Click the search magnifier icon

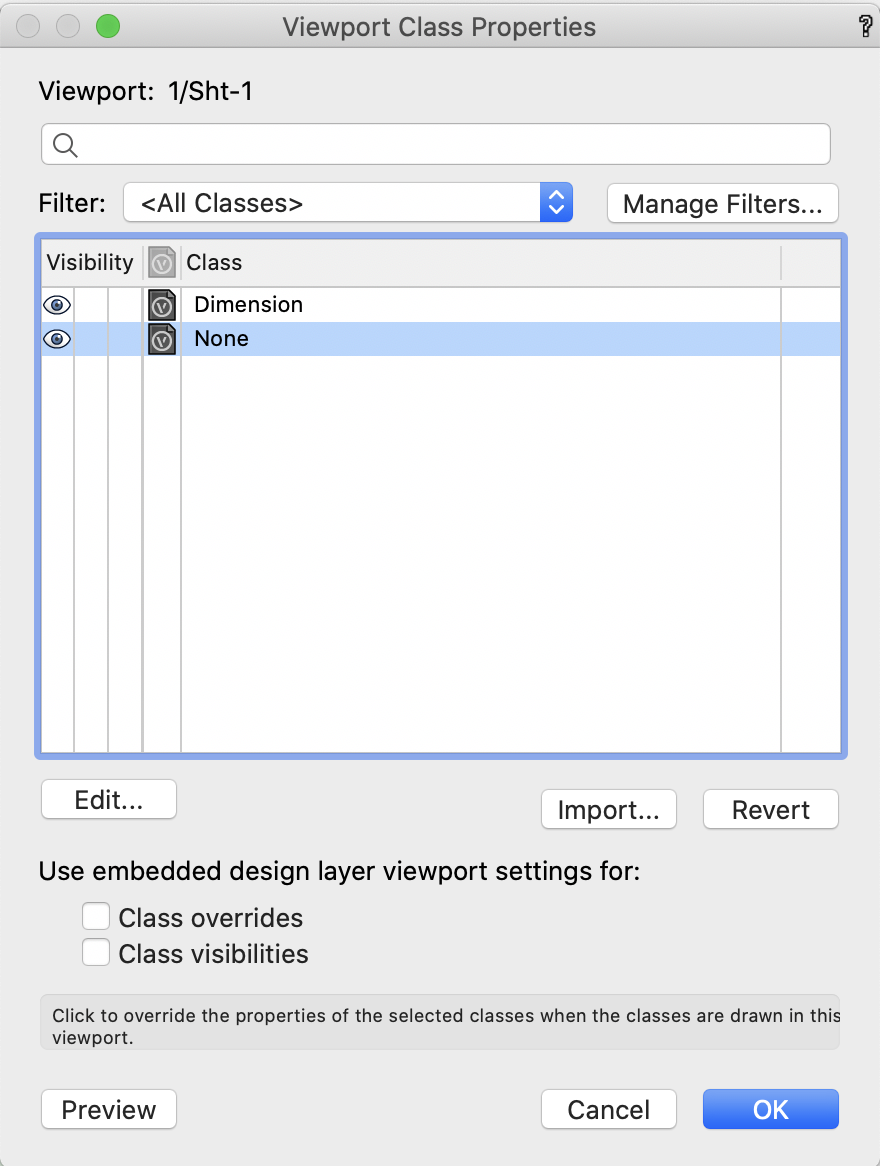[65, 145]
